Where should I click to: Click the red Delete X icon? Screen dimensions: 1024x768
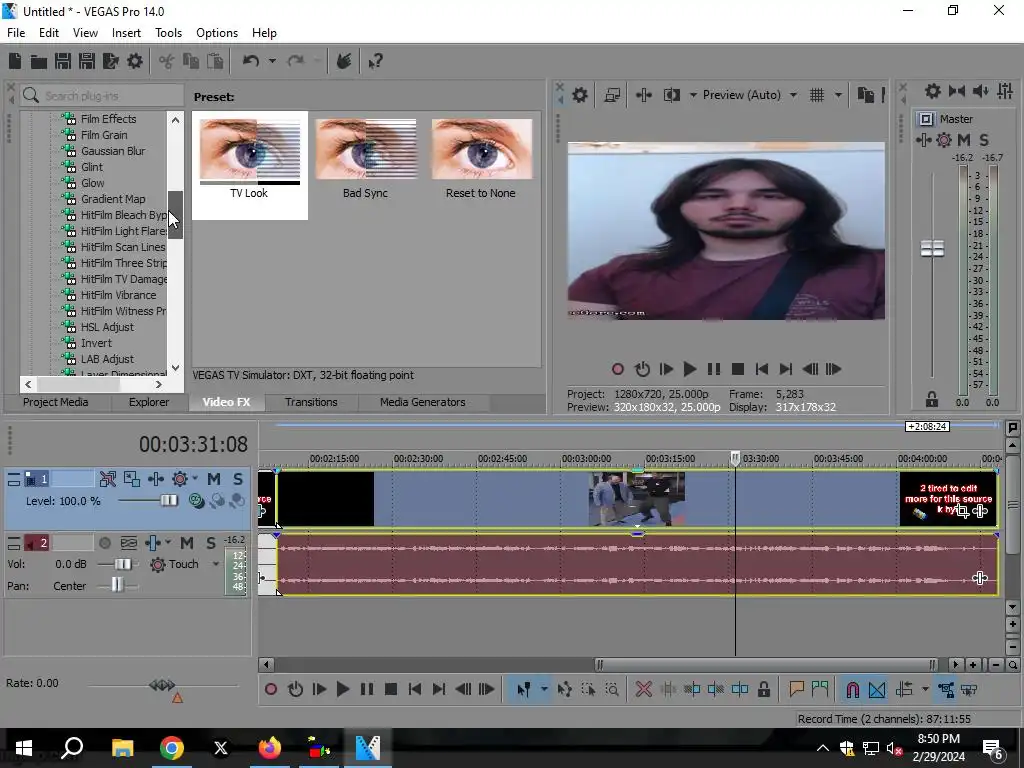tap(643, 689)
